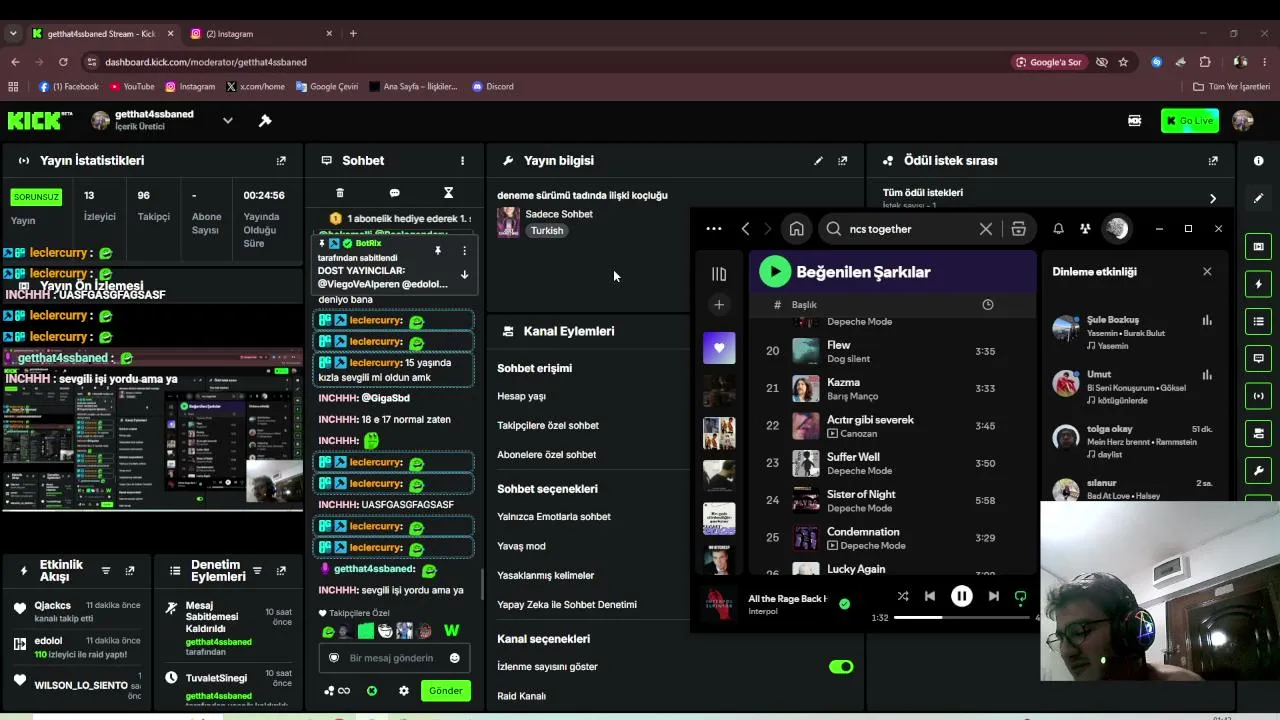Viewport: 1280px width, 720px height.
Task: Open the YouTube bookmark
Action: click(132, 87)
